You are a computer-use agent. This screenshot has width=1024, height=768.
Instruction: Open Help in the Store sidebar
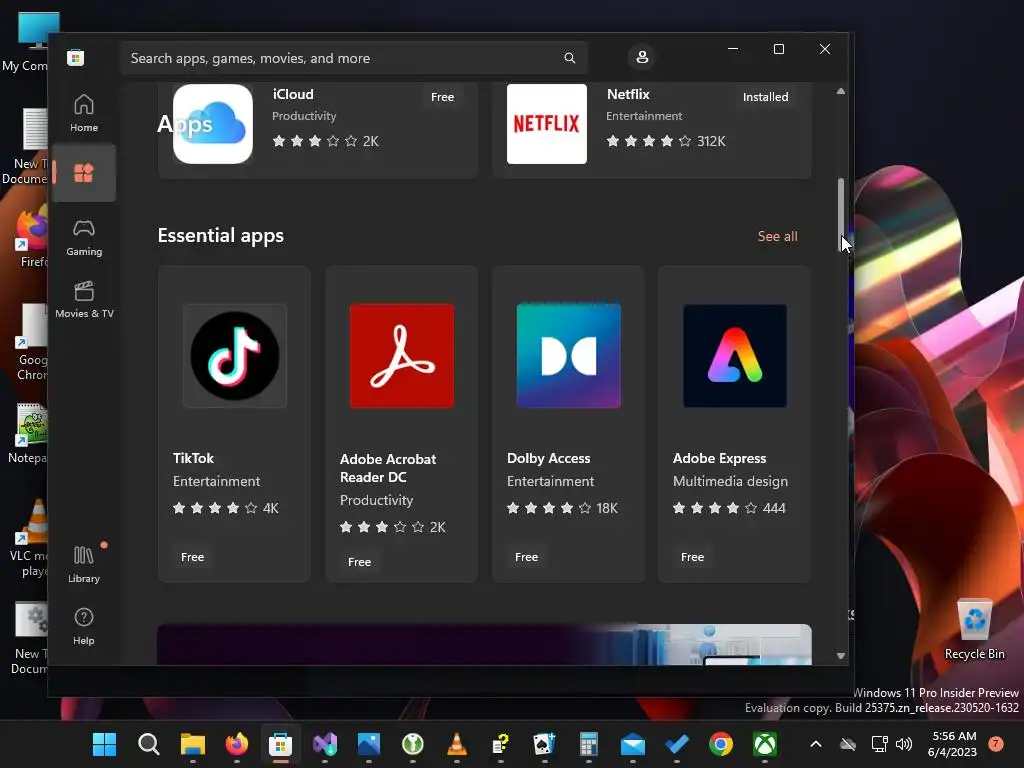[84, 627]
